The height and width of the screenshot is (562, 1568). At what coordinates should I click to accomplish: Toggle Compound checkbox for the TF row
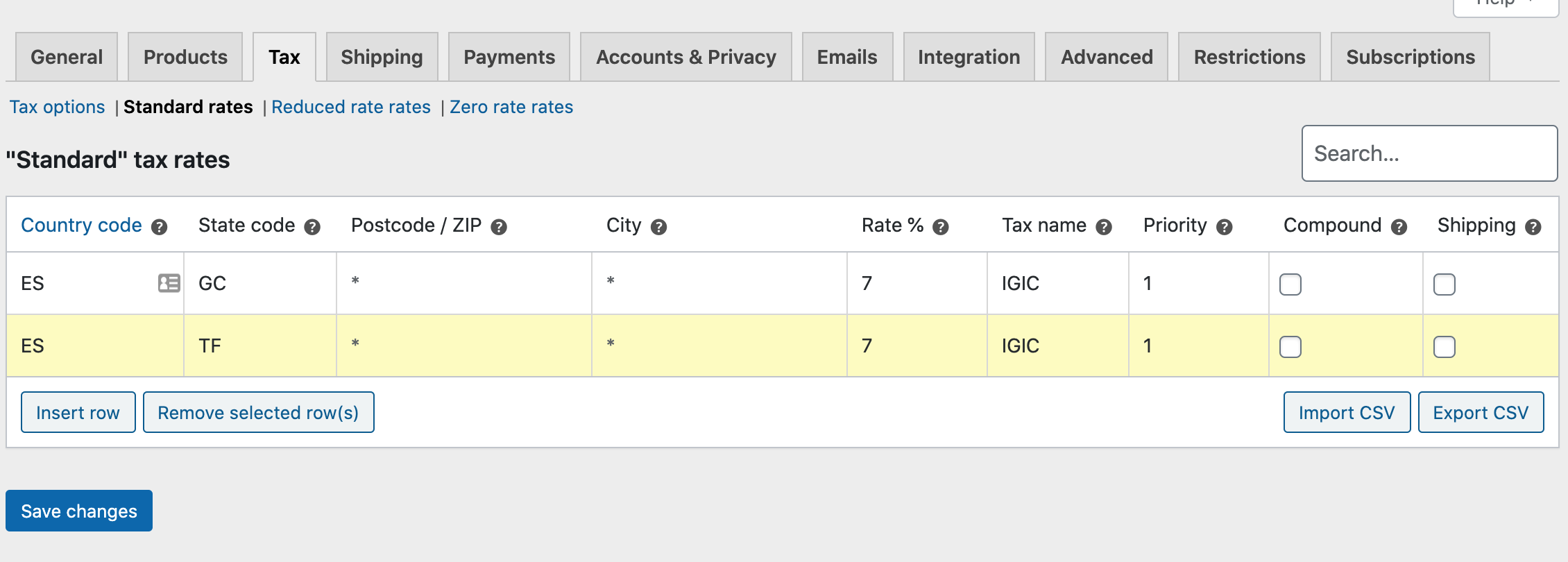(x=1290, y=347)
